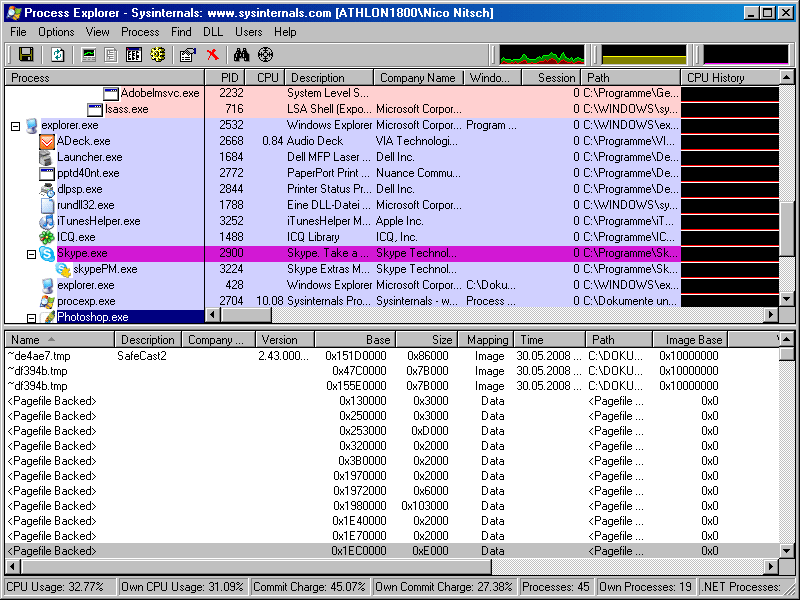Click the iTunesHelper.exe music note icon
The width and height of the screenshot is (800, 600).
(x=47, y=221)
